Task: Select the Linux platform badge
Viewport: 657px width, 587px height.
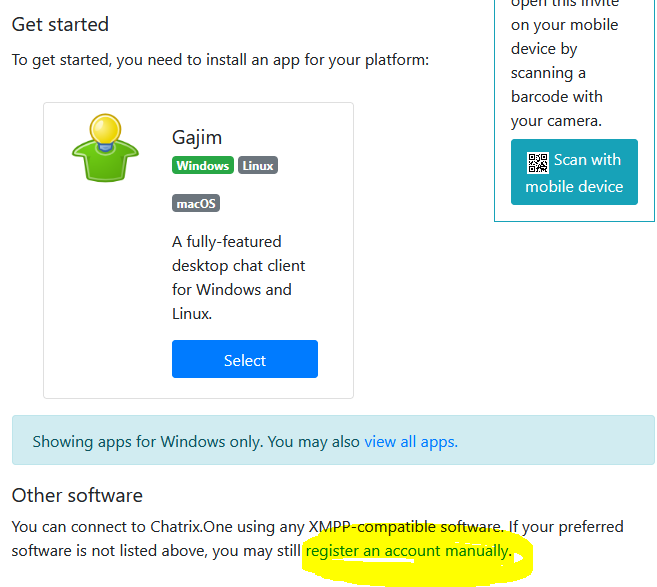Action: pyautogui.click(x=257, y=166)
